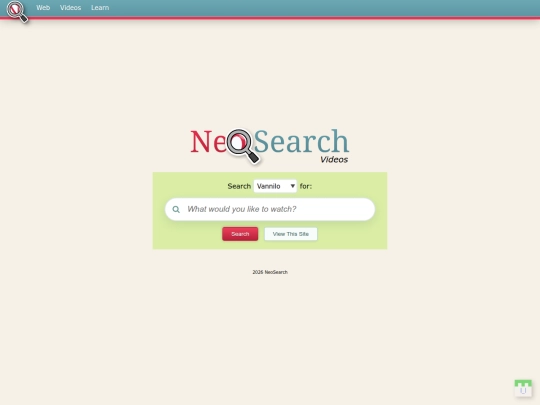Screen dimensions: 540x405
Task: Click the View This Site button
Action: [291, 234]
